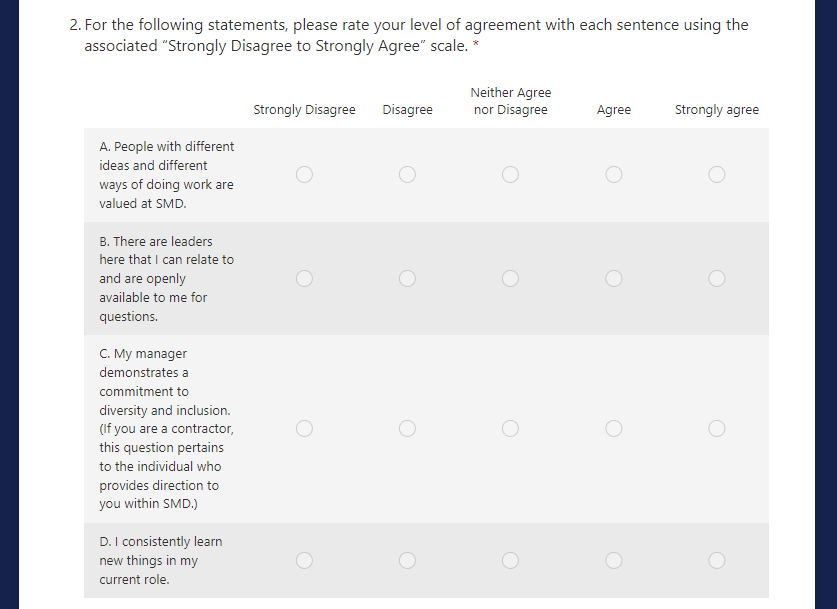Choose Disagree for statement B about leaders

click(x=407, y=278)
